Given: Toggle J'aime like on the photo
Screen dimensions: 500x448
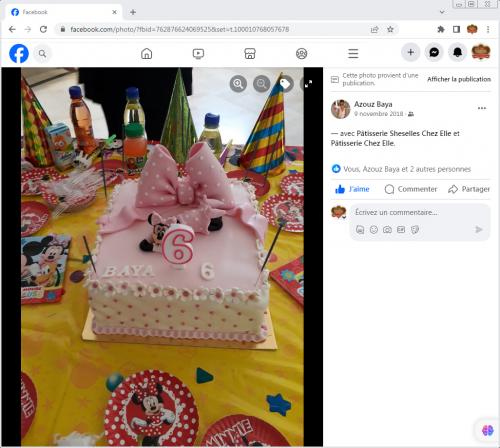Looking at the screenshot, I should pyautogui.click(x=352, y=189).
